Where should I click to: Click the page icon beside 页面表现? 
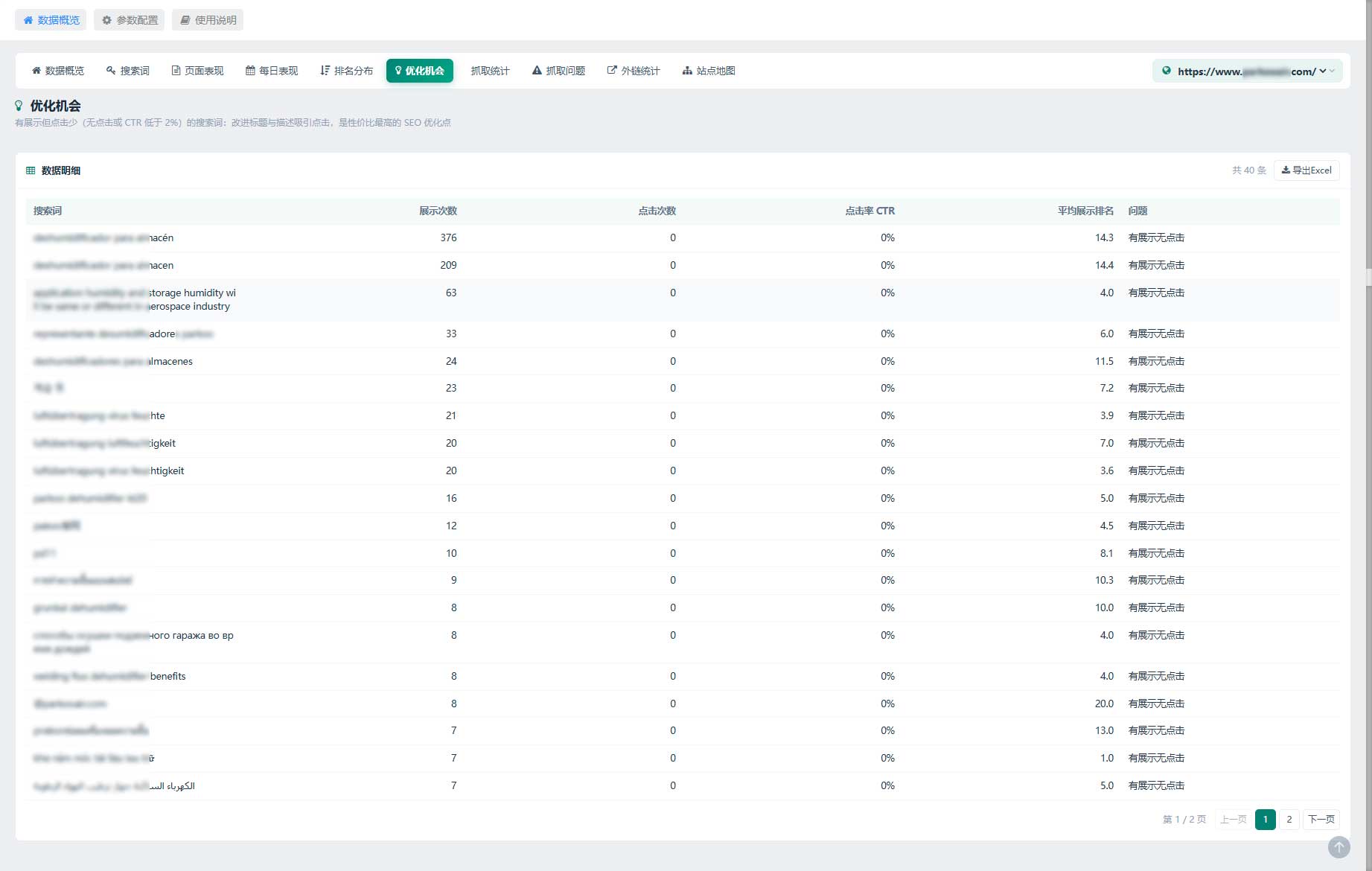(176, 71)
